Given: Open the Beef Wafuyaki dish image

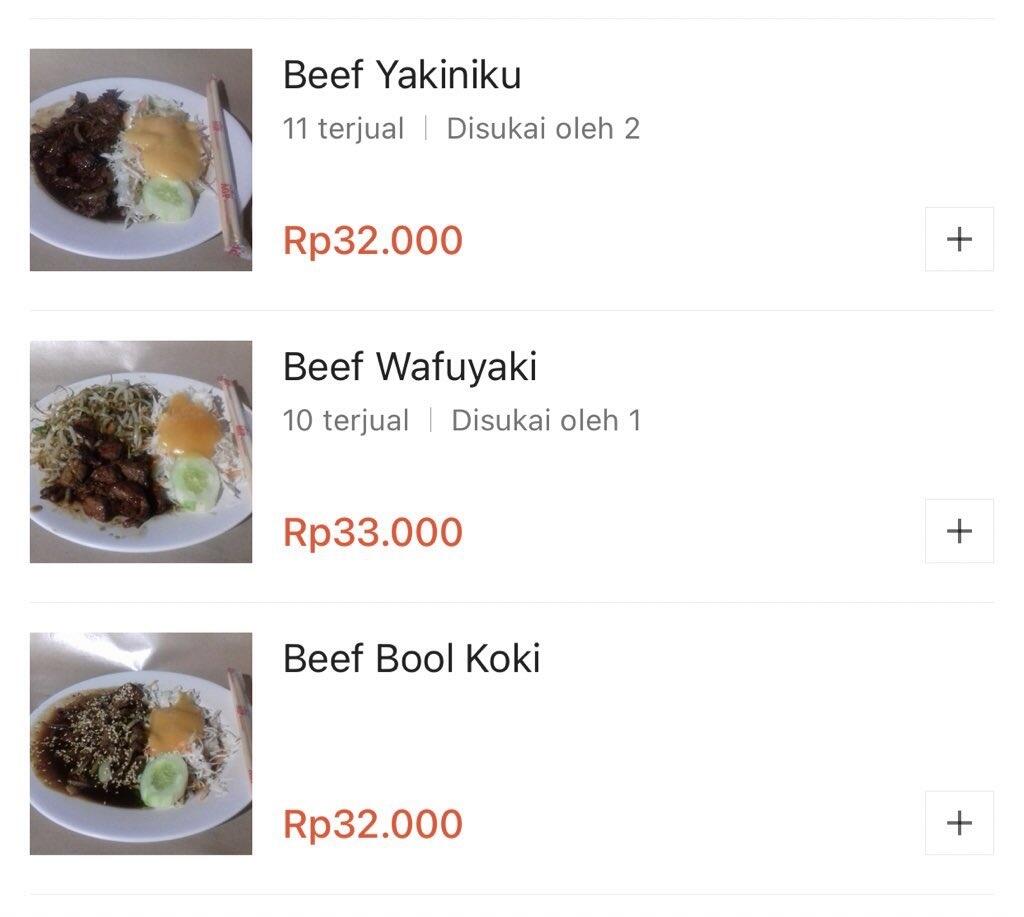Looking at the screenshot, I should click(x=140, y=451).
